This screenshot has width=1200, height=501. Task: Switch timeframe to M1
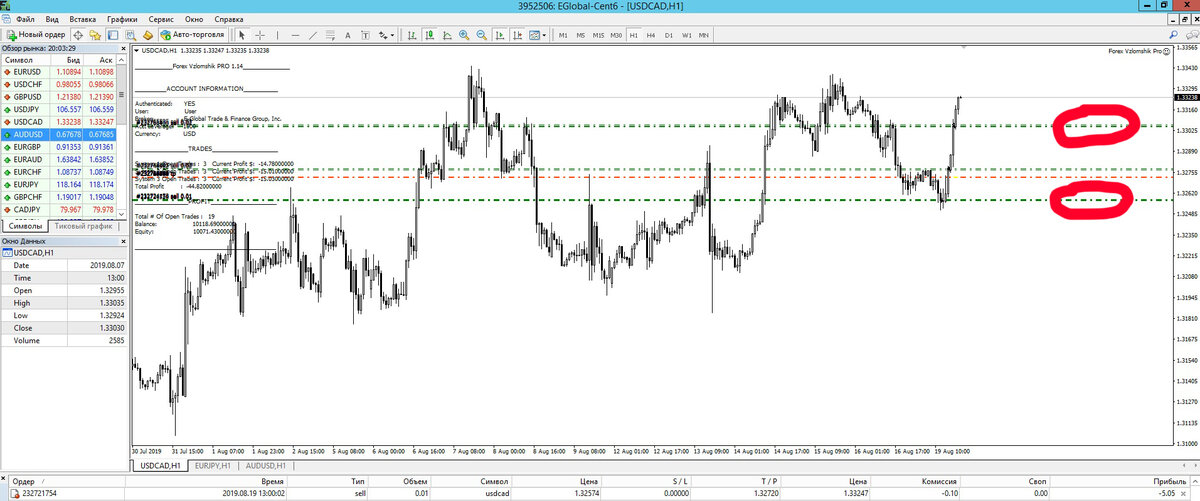click(x=563, y=35)
